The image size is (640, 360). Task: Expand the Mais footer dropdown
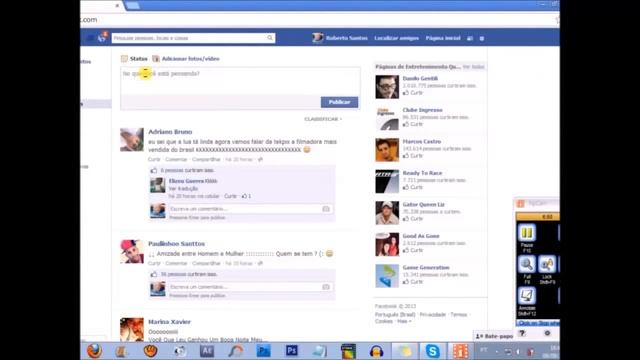[x=404, y=322]
